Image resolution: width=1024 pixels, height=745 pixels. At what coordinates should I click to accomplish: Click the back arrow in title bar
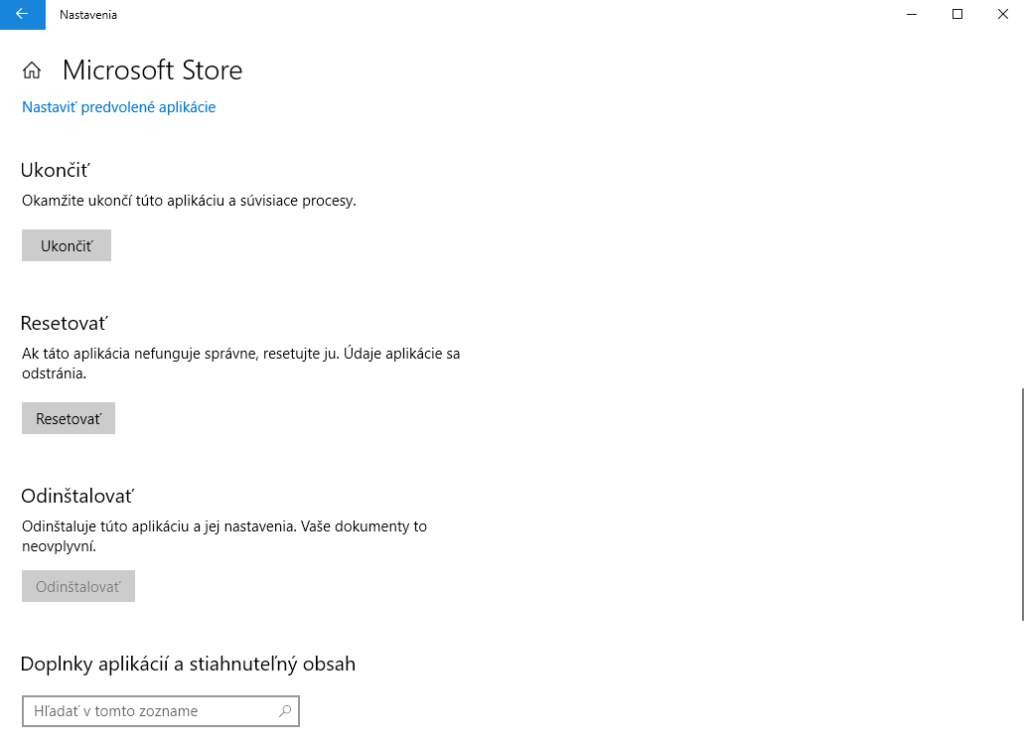click(22, 14)
